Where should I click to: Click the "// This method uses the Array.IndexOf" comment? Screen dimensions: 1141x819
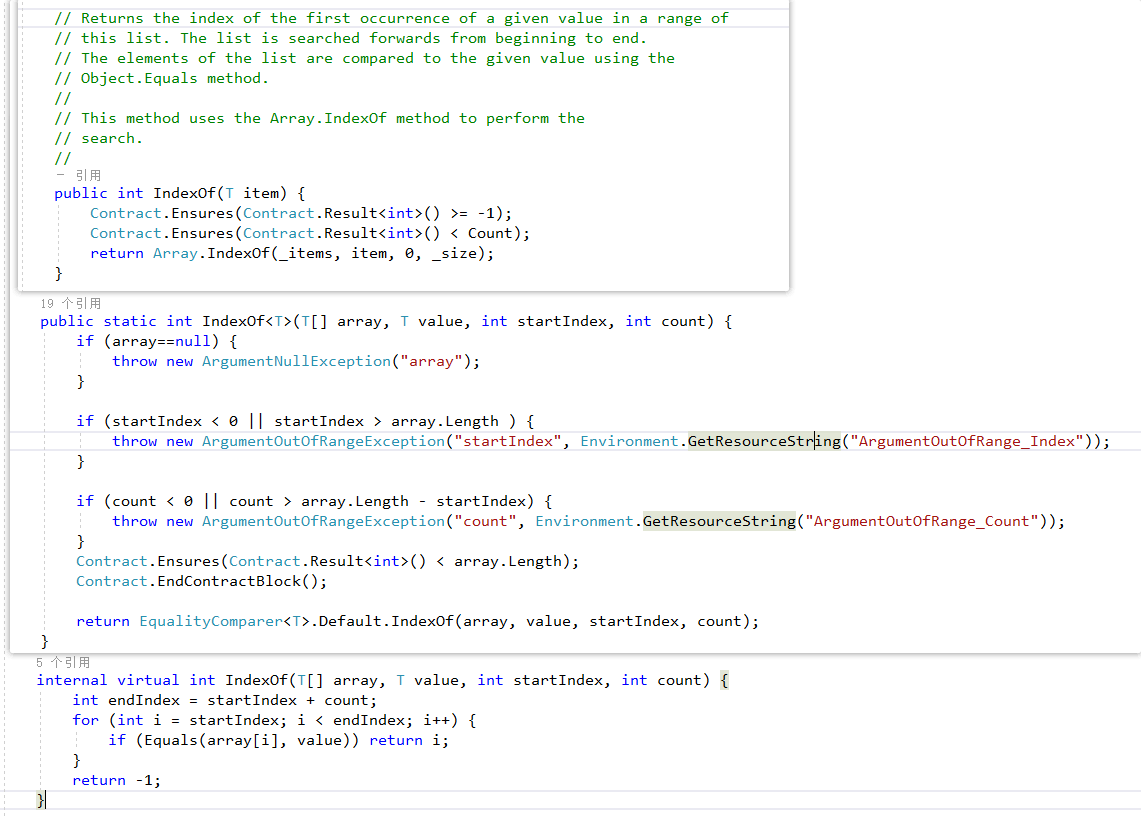(x=319, y=118)
